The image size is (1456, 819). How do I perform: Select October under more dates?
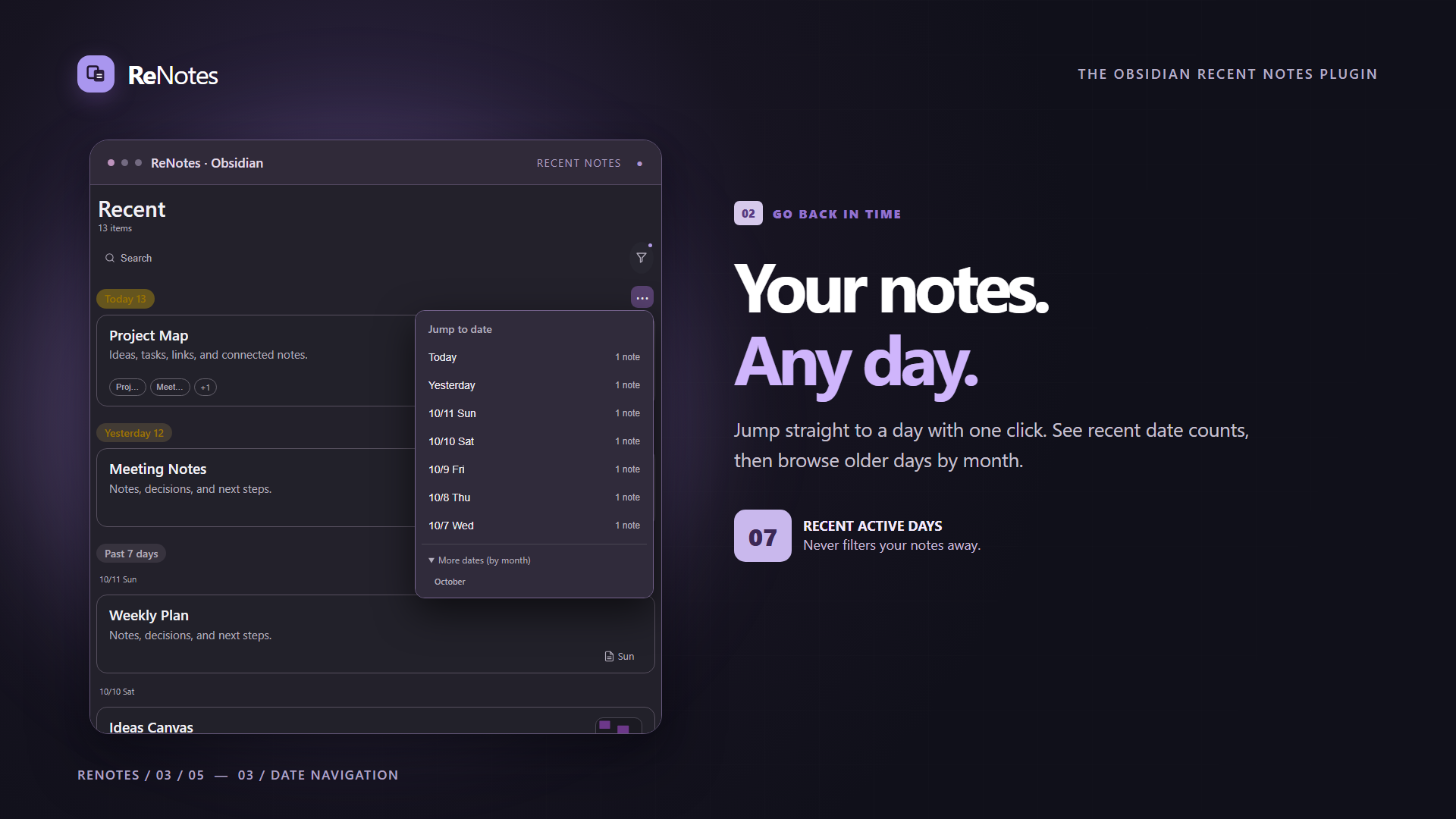(450, 582)
